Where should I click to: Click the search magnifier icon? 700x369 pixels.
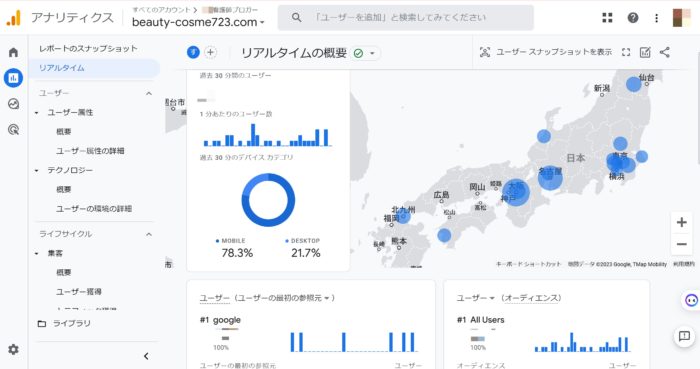coord(296,17)
